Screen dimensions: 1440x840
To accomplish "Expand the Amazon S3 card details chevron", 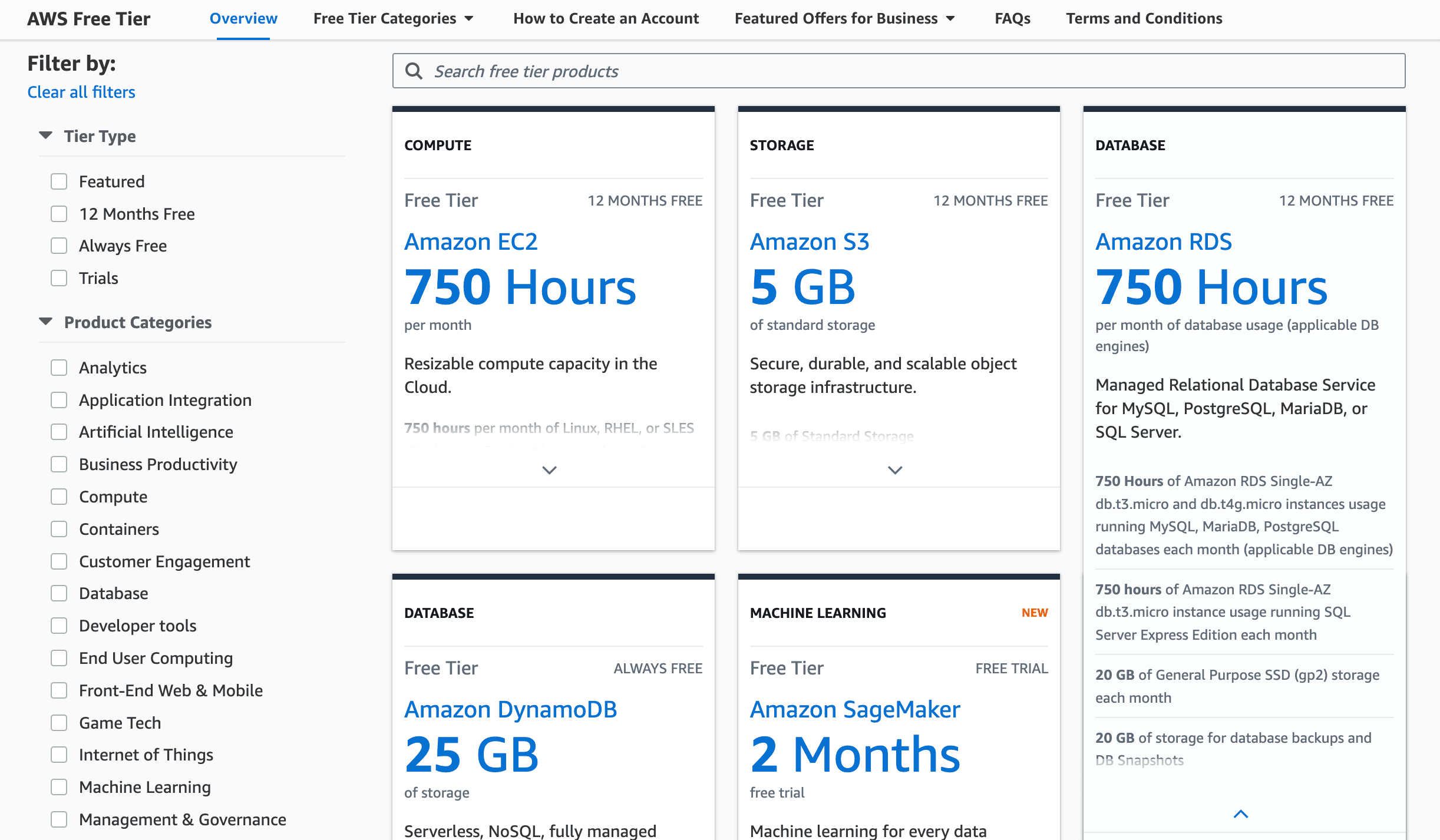I will click(x=895, y=470).
